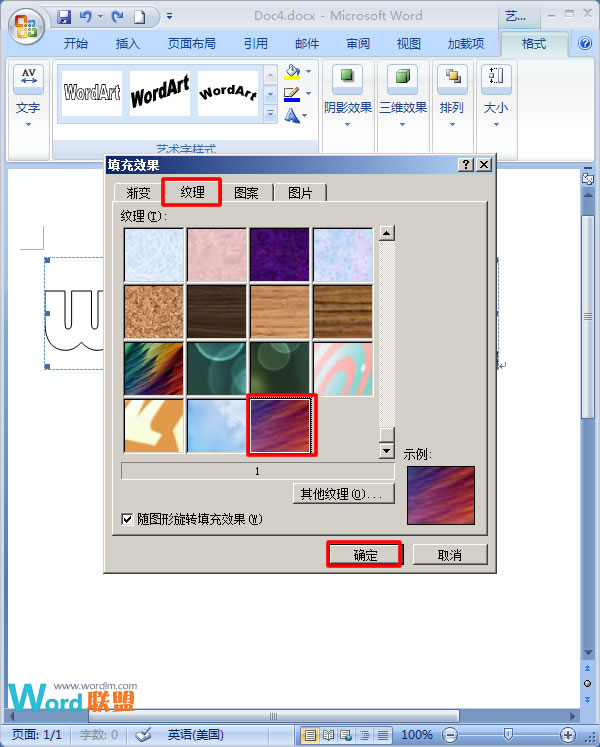The image size is (600, 747).
Task: Switch to the 图案 tab in dialog
Action: (246, 193)
